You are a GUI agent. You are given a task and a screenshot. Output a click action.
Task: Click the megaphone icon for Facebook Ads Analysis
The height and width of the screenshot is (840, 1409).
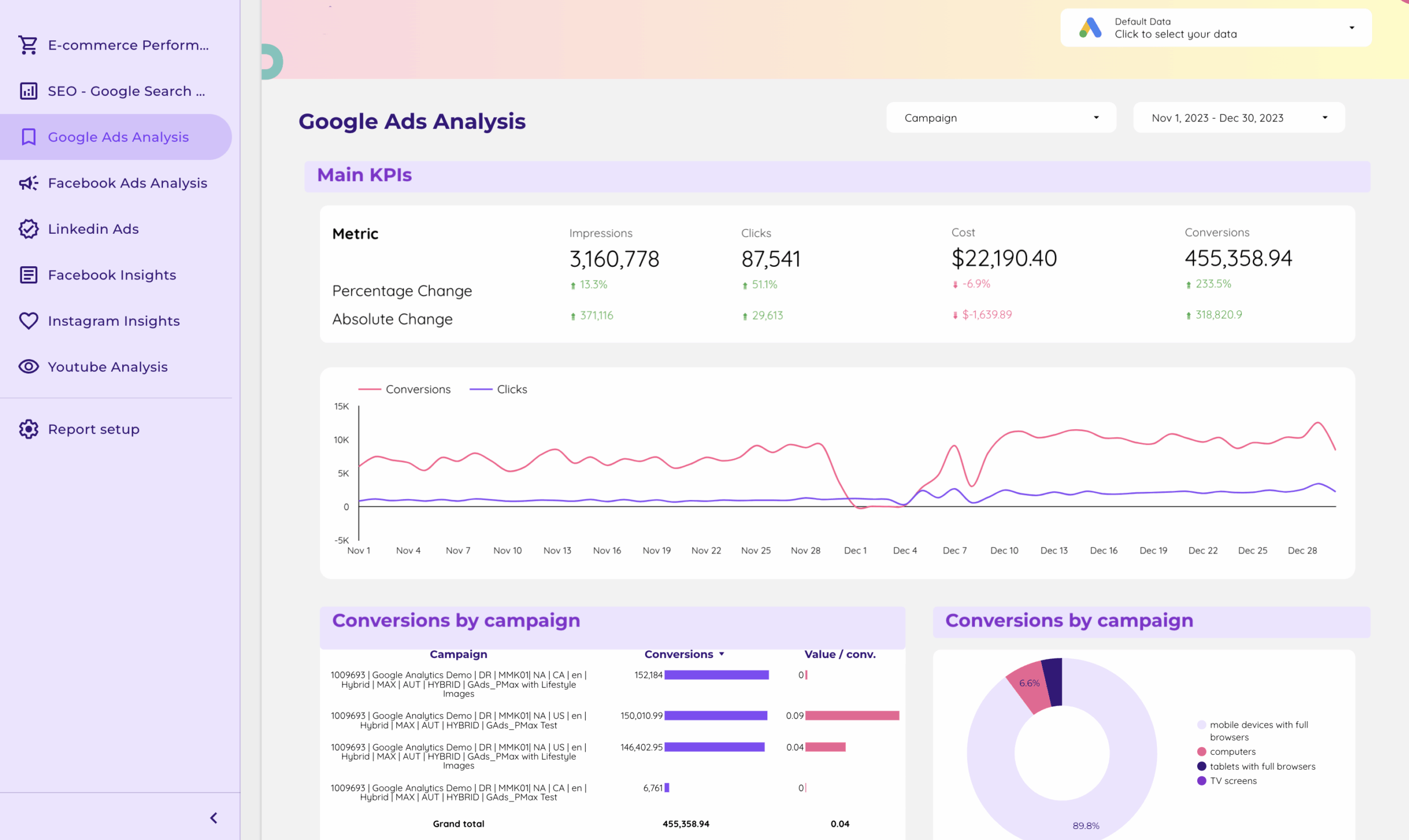pos(28,183)
